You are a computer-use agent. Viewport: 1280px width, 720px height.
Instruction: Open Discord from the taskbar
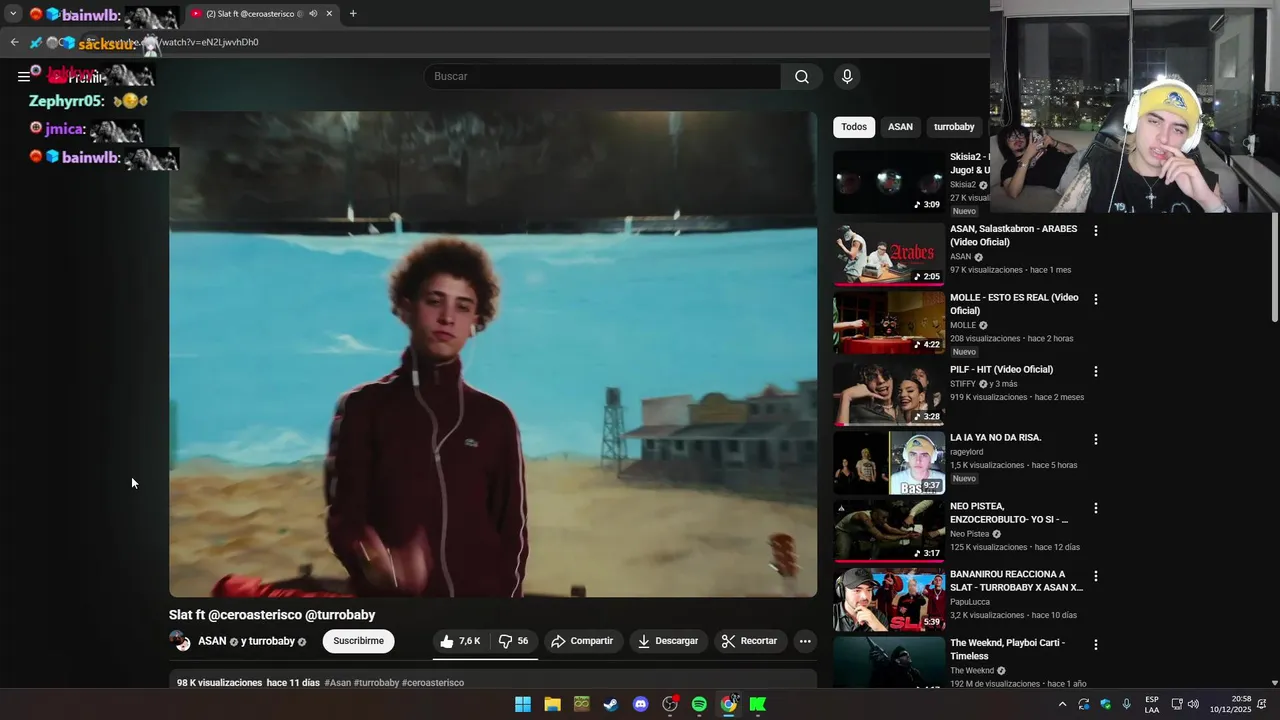(x=641, y=704)
